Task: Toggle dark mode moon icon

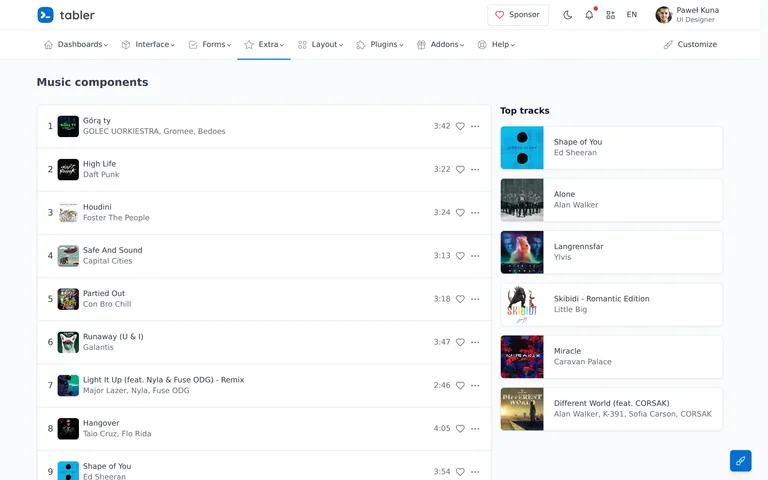Action: pyautogui.click(x=568, y=15)
